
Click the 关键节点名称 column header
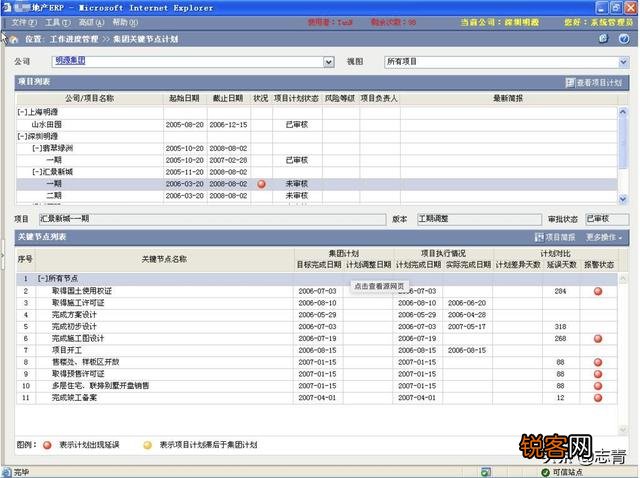pos(164,259)
